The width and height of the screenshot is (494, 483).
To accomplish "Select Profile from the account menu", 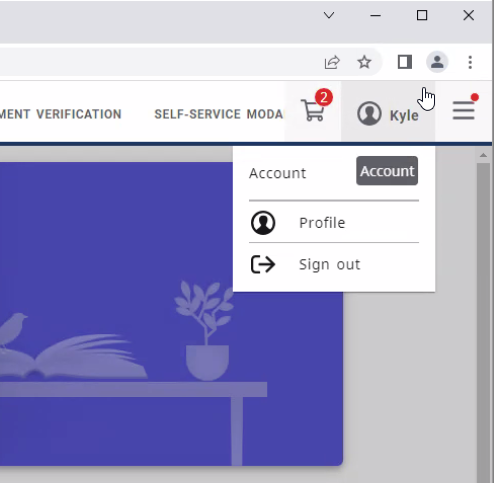I will click(334, 222).
